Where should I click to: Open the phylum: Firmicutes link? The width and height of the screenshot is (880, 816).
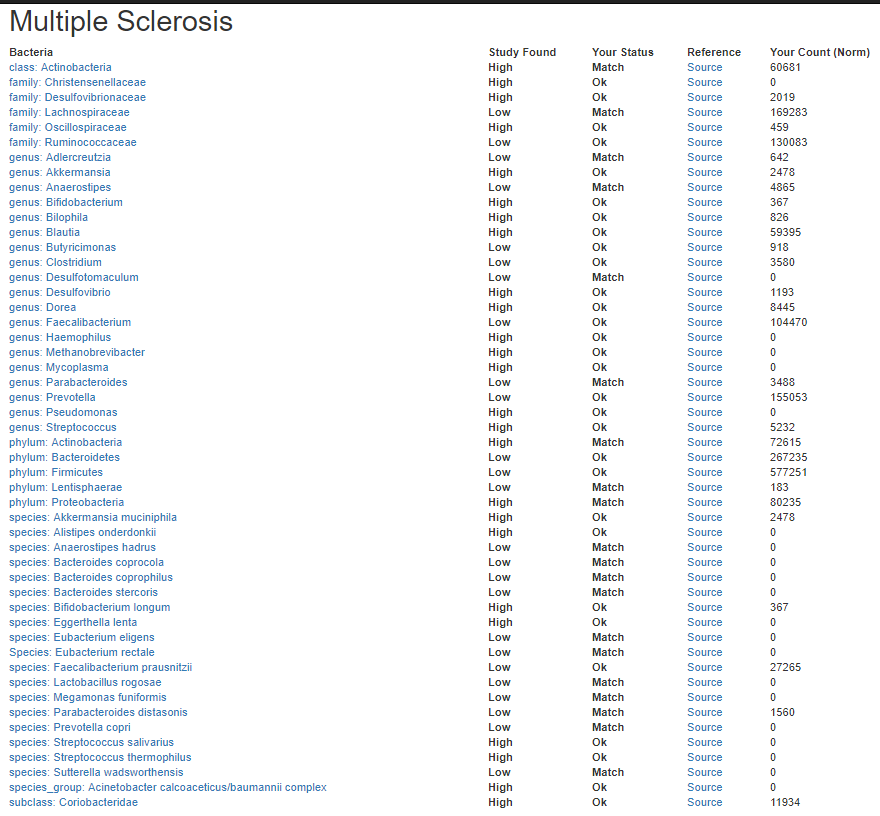56,472
